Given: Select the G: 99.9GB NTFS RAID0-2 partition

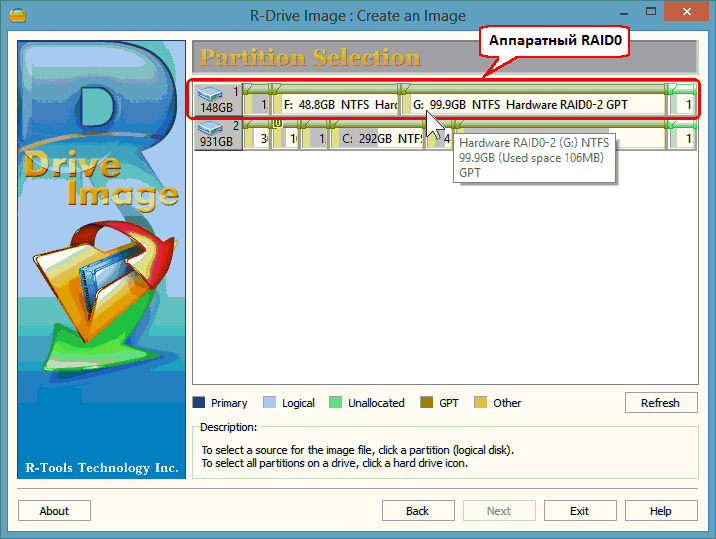Looking at the screenshot, I should coord(533,101).
